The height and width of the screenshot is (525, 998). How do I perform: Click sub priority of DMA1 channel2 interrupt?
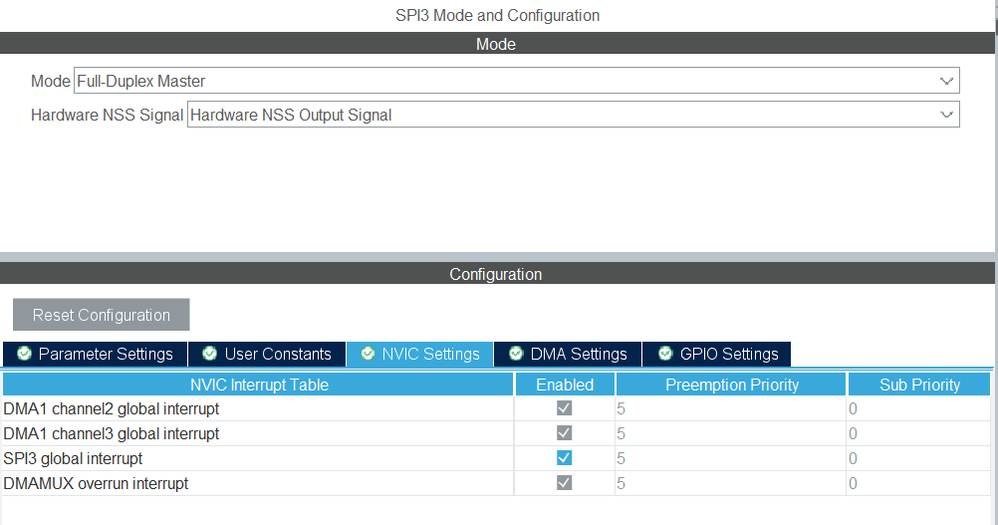pyautogui.click(x=918, y=409)
